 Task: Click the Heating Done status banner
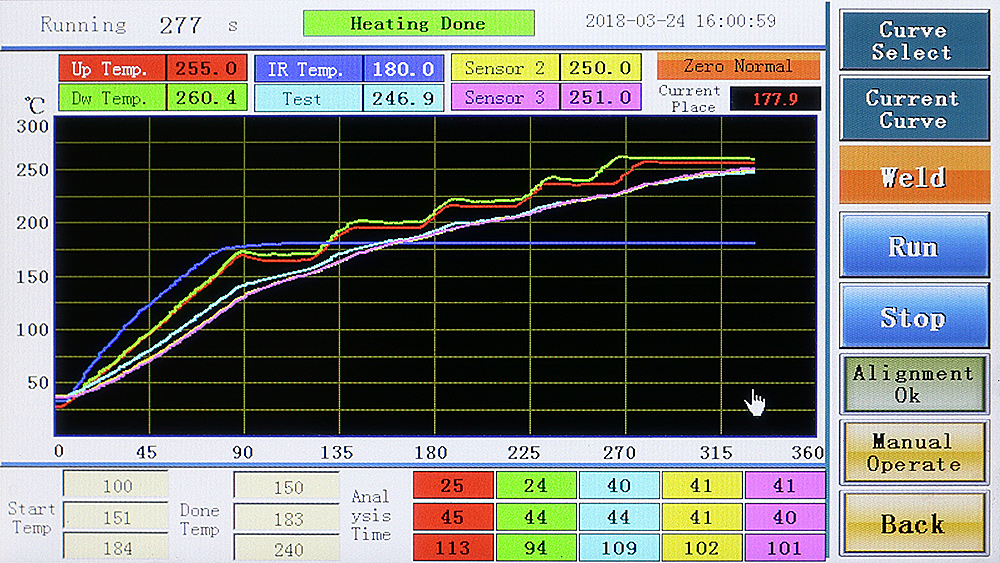click(418, 24)
